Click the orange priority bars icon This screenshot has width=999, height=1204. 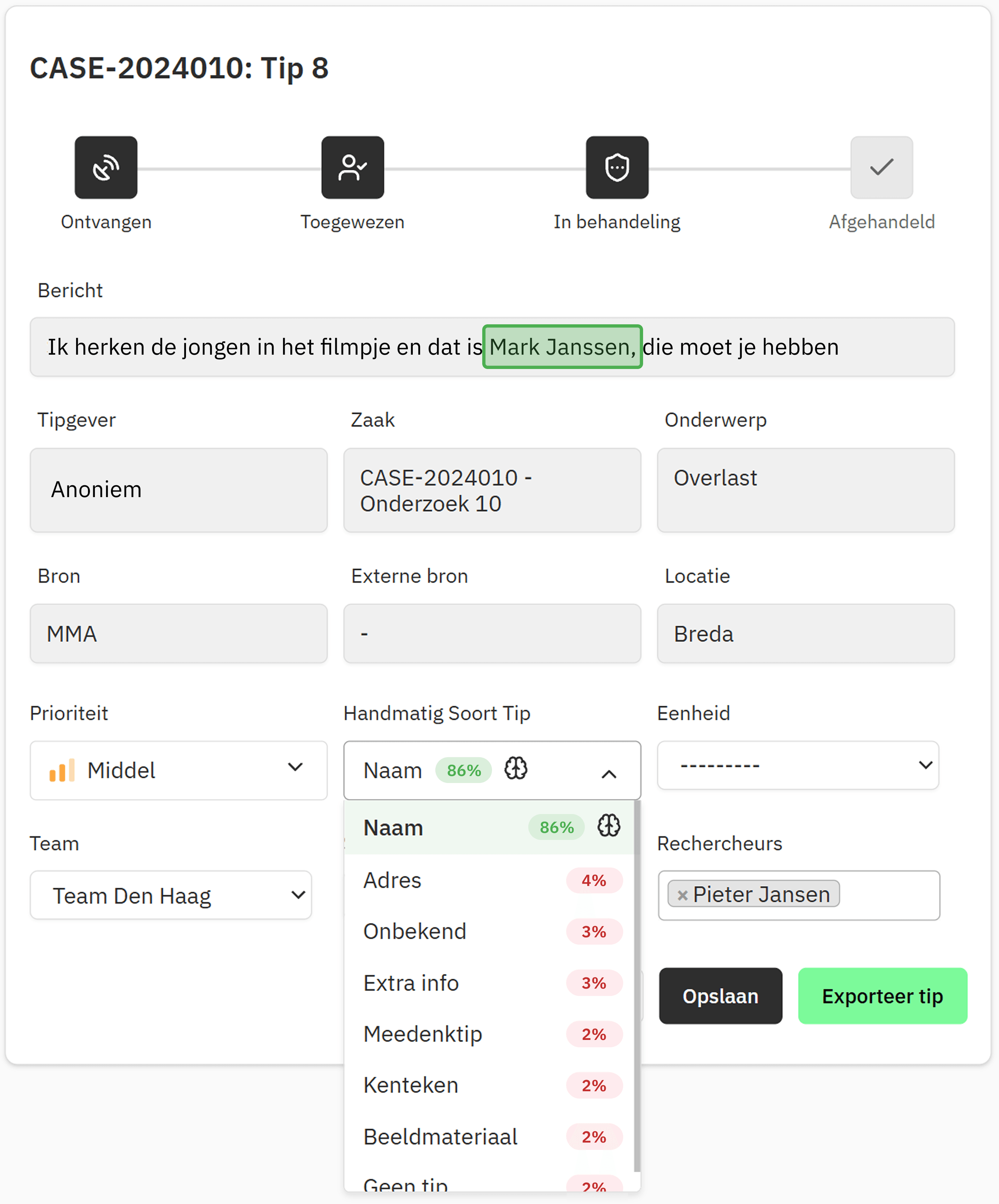coord(62,770)
